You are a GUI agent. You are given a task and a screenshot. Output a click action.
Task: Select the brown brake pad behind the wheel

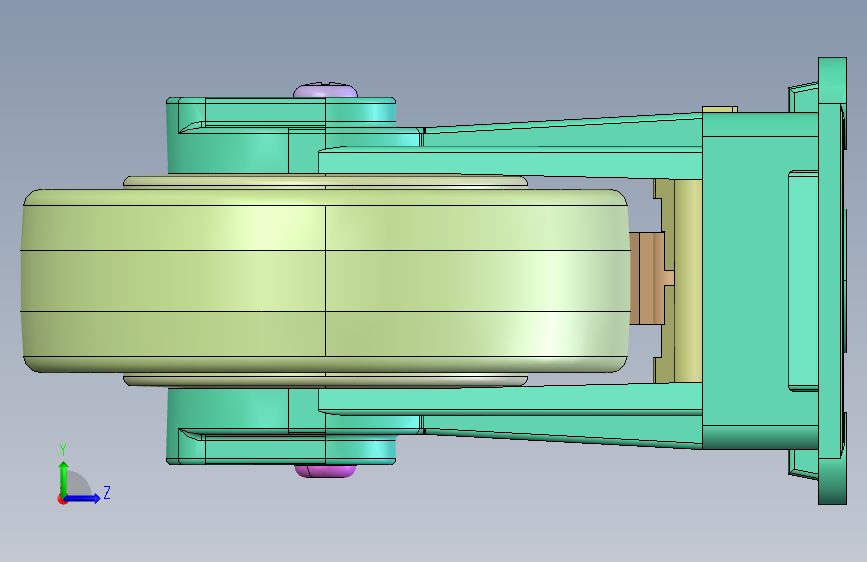647,278
